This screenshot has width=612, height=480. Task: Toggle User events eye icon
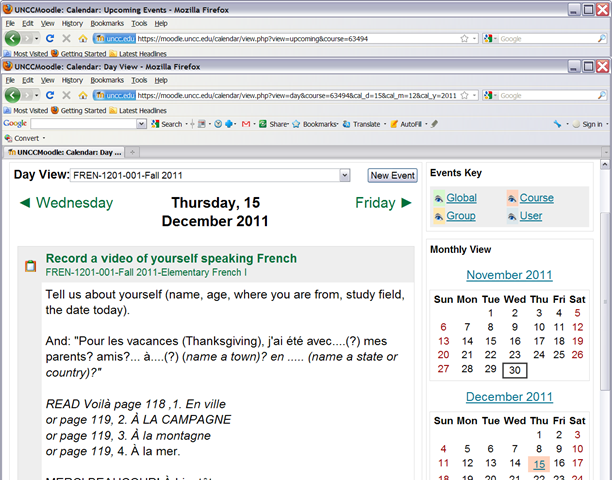pos(512,216)
